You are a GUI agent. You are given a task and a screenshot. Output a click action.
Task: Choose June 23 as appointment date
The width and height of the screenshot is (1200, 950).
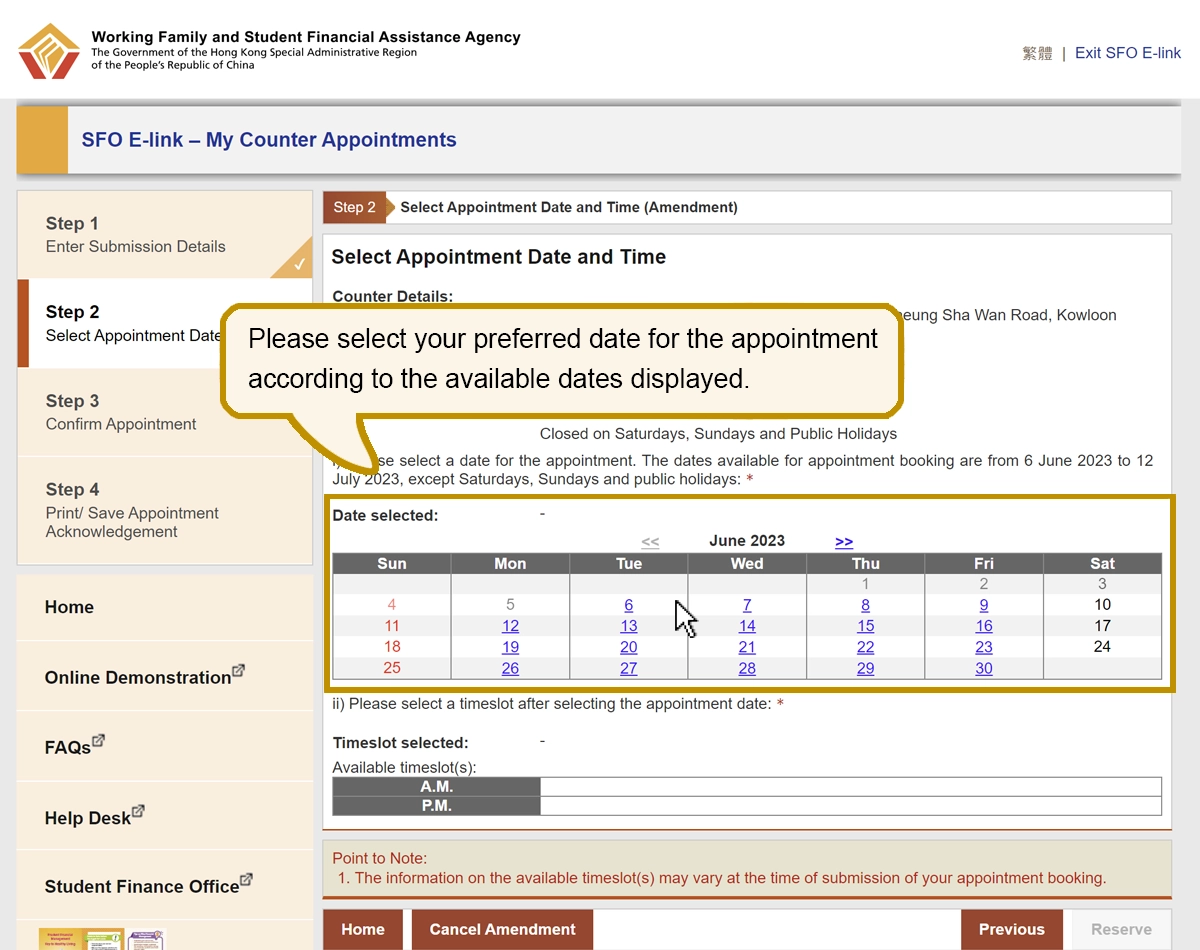[x=984, y=647]
